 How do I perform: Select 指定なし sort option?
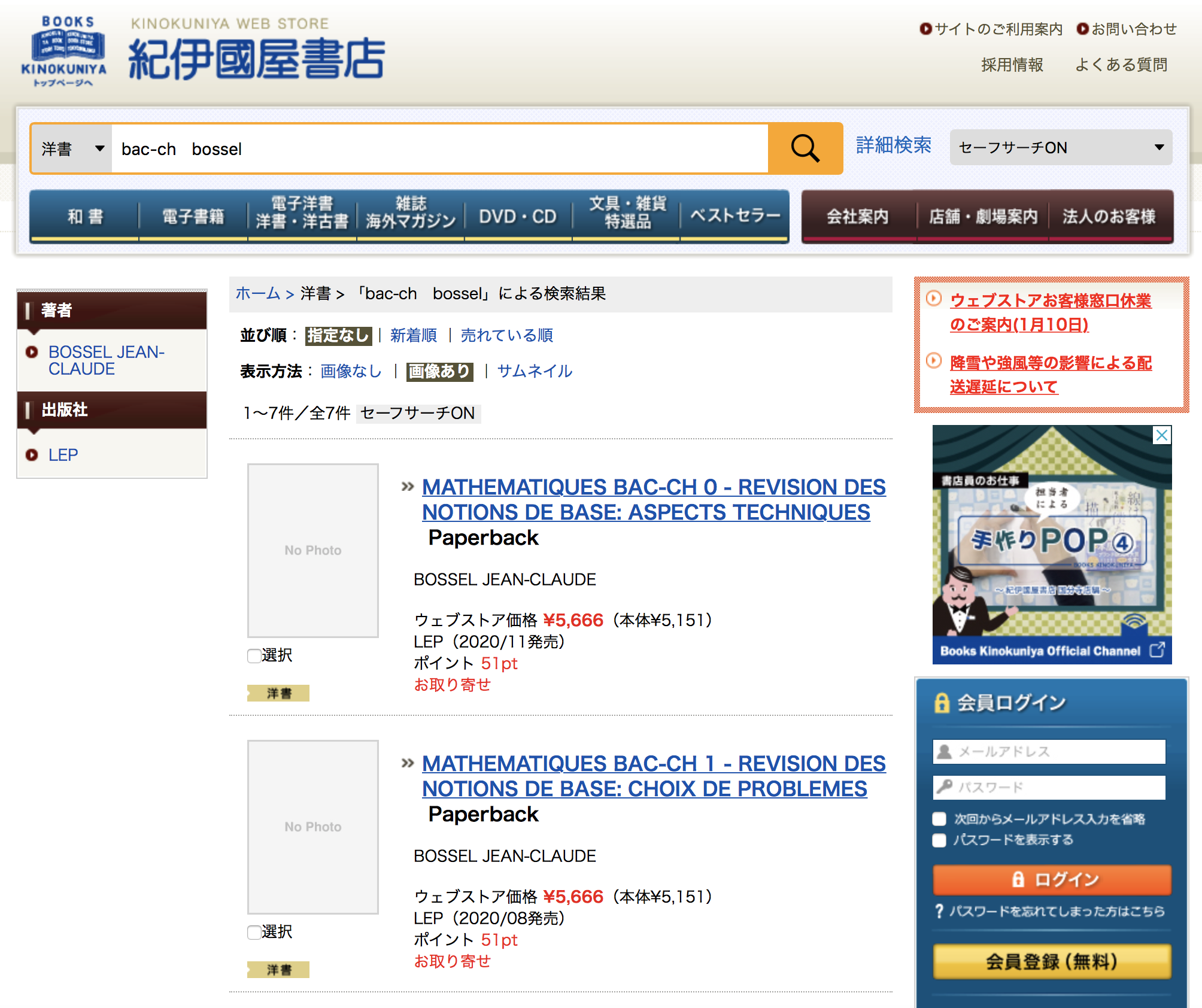[x=338, y=335]
